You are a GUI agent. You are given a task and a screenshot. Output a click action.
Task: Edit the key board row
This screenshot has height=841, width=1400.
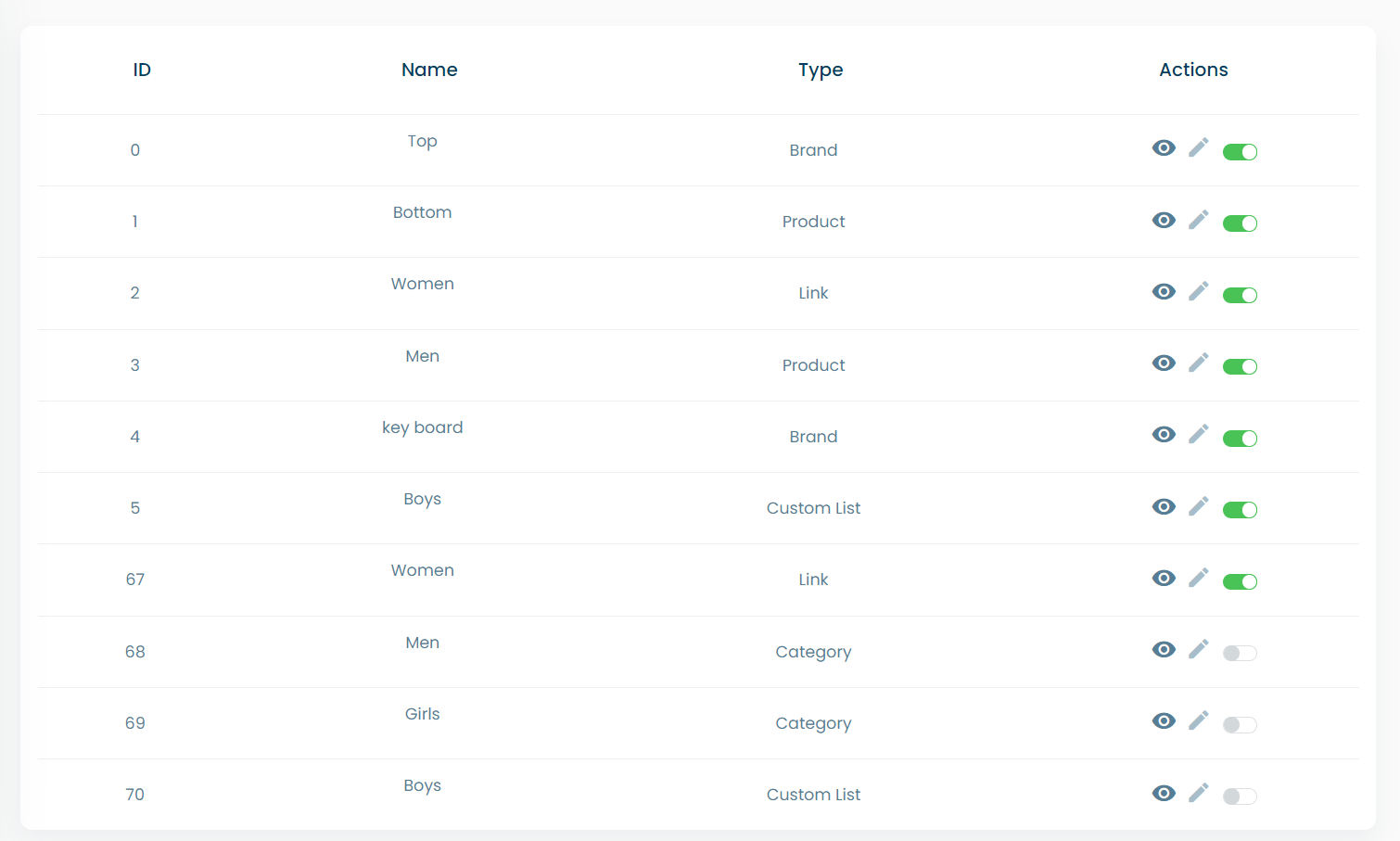pyautogui.click(x=1199, y=434)
